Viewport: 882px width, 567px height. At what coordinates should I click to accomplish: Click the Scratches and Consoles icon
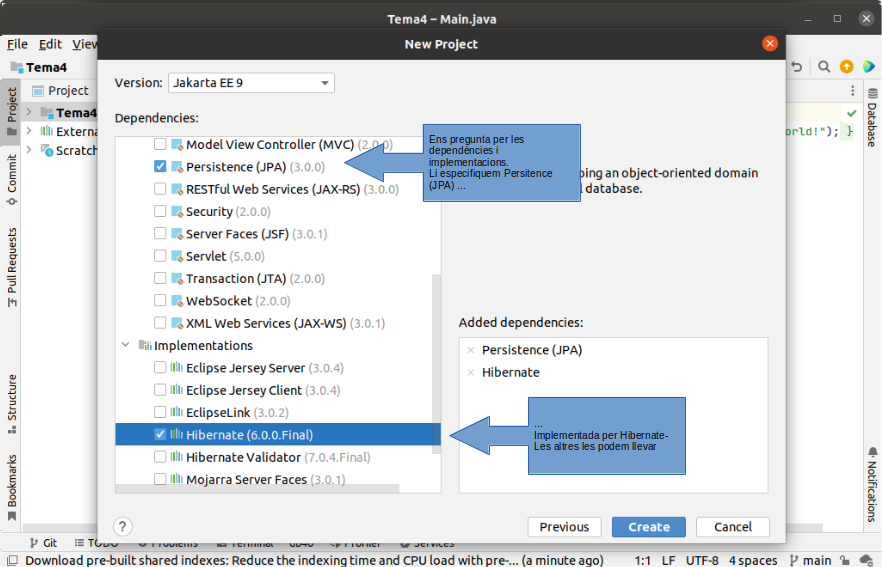point(47,150)
